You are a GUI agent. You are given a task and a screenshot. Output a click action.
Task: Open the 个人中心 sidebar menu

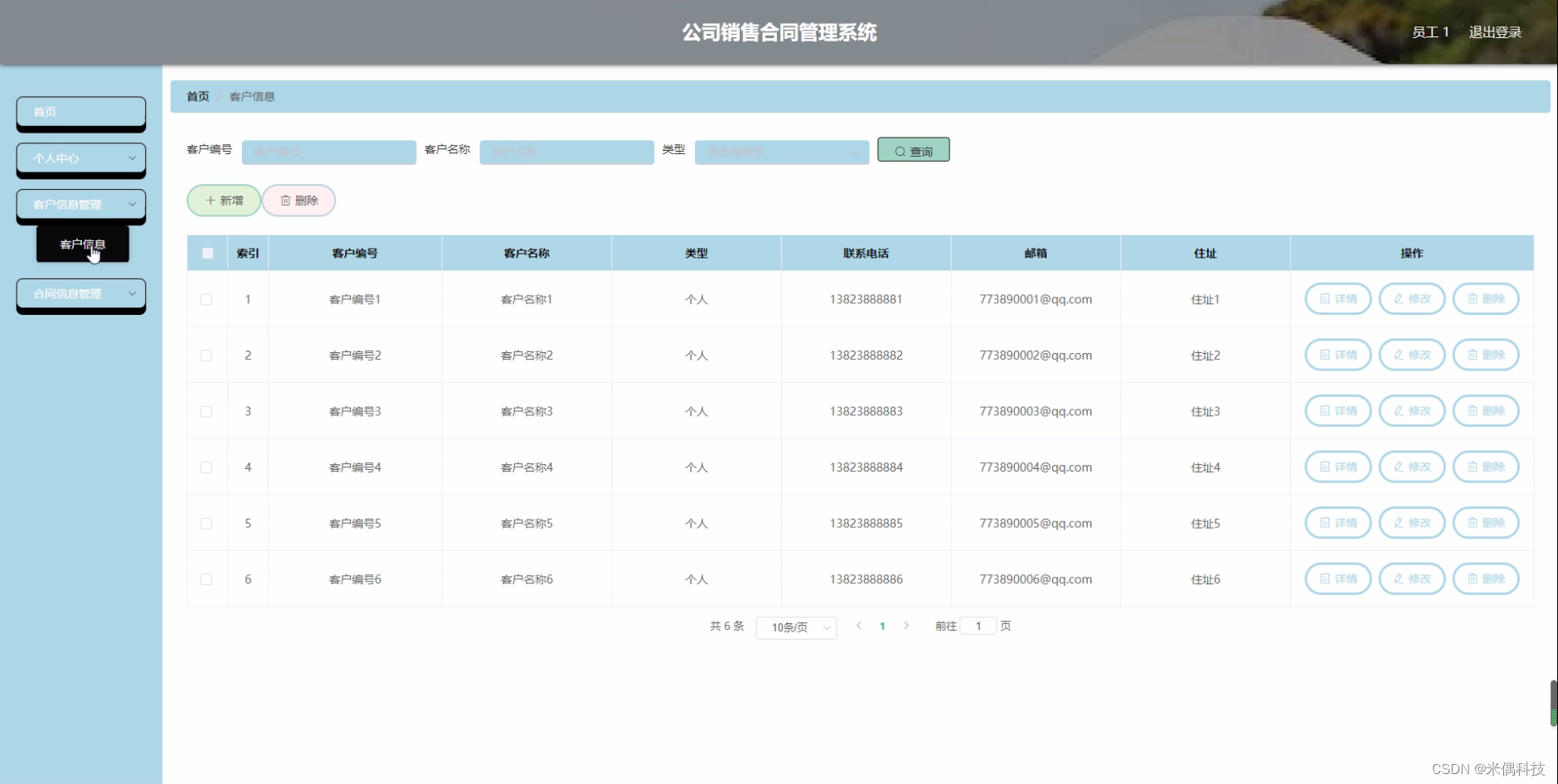tap(80, 158)
